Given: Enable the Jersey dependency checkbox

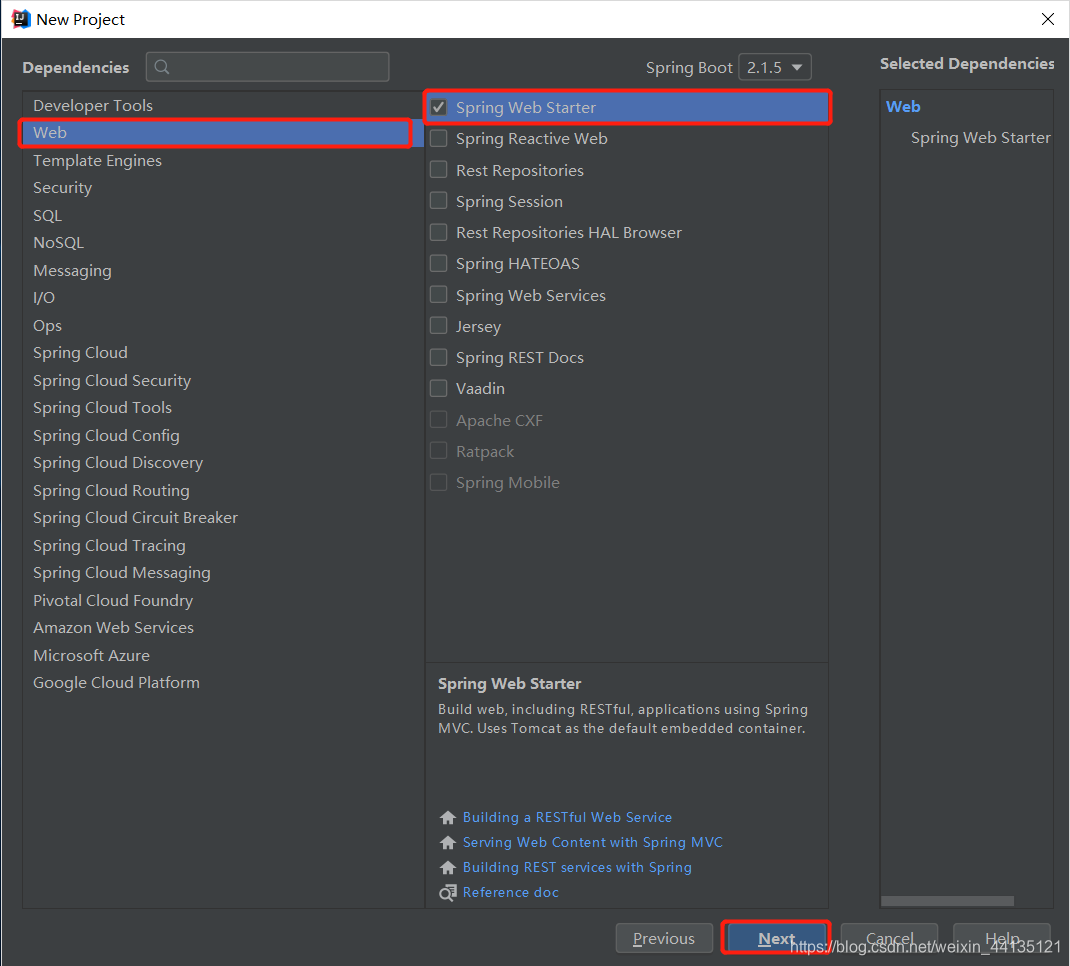Looking at the screenshot, I should 439,326.
